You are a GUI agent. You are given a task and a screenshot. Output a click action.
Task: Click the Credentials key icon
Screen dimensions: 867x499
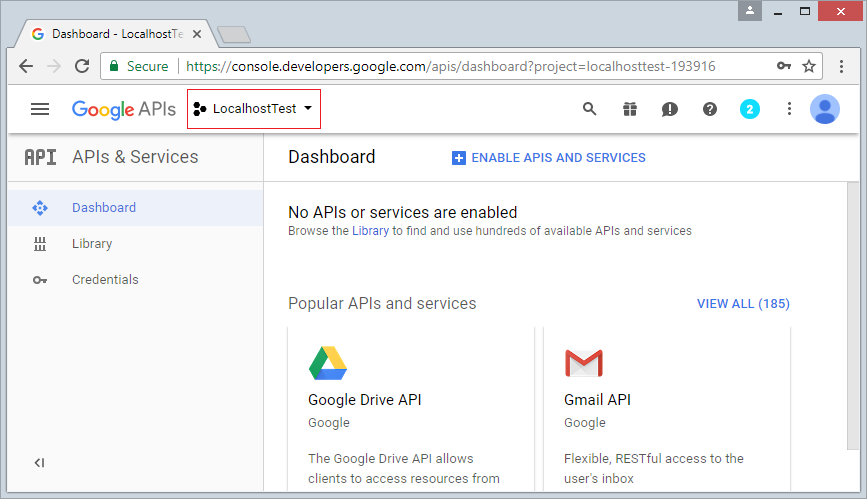[x=40, y=280]
